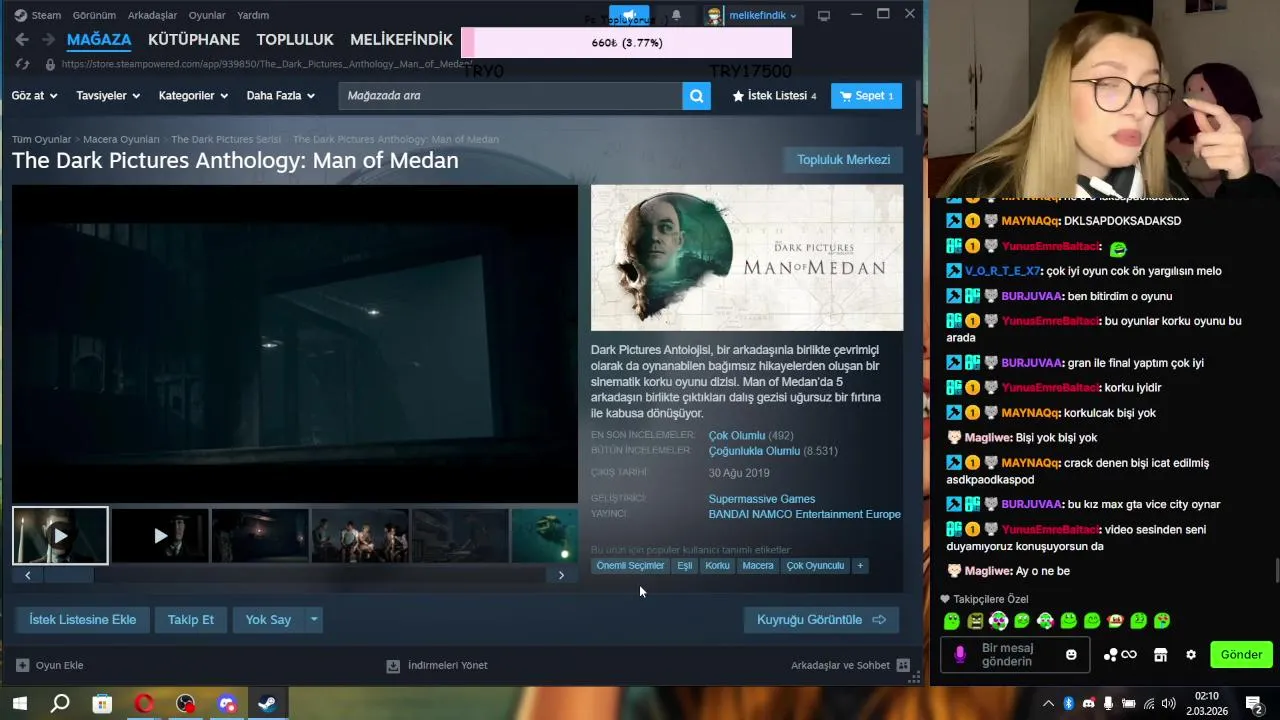Screen dimensions: 1280x720
Task: Open Windows Start menu
Action: coord(19,704)
